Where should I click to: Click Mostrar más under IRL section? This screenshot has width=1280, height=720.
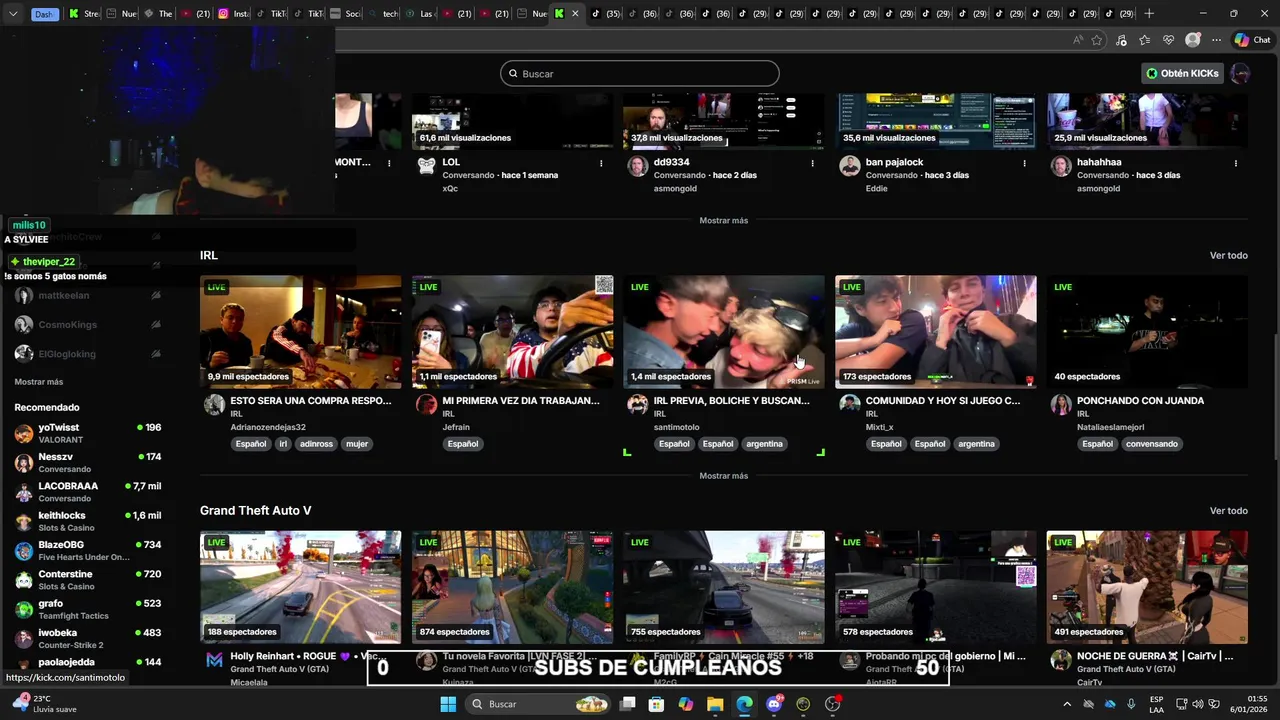click(724, 476)
